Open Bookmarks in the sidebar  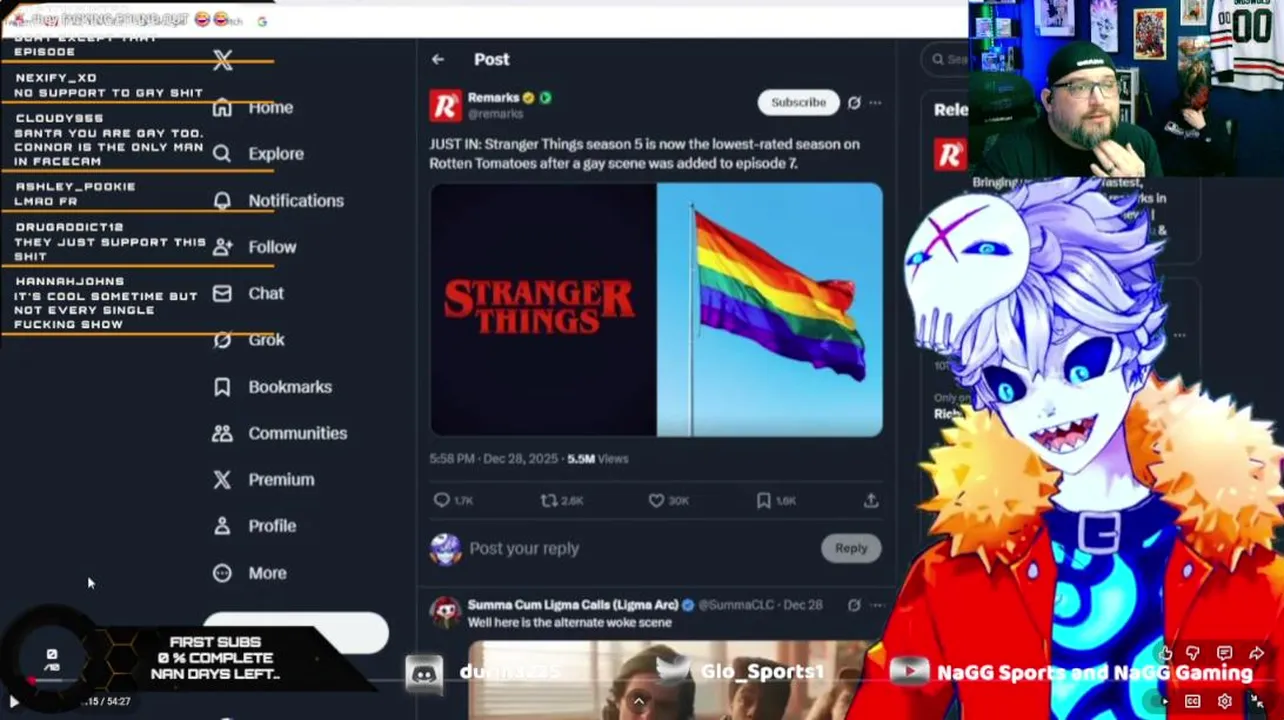coord(272,386)
